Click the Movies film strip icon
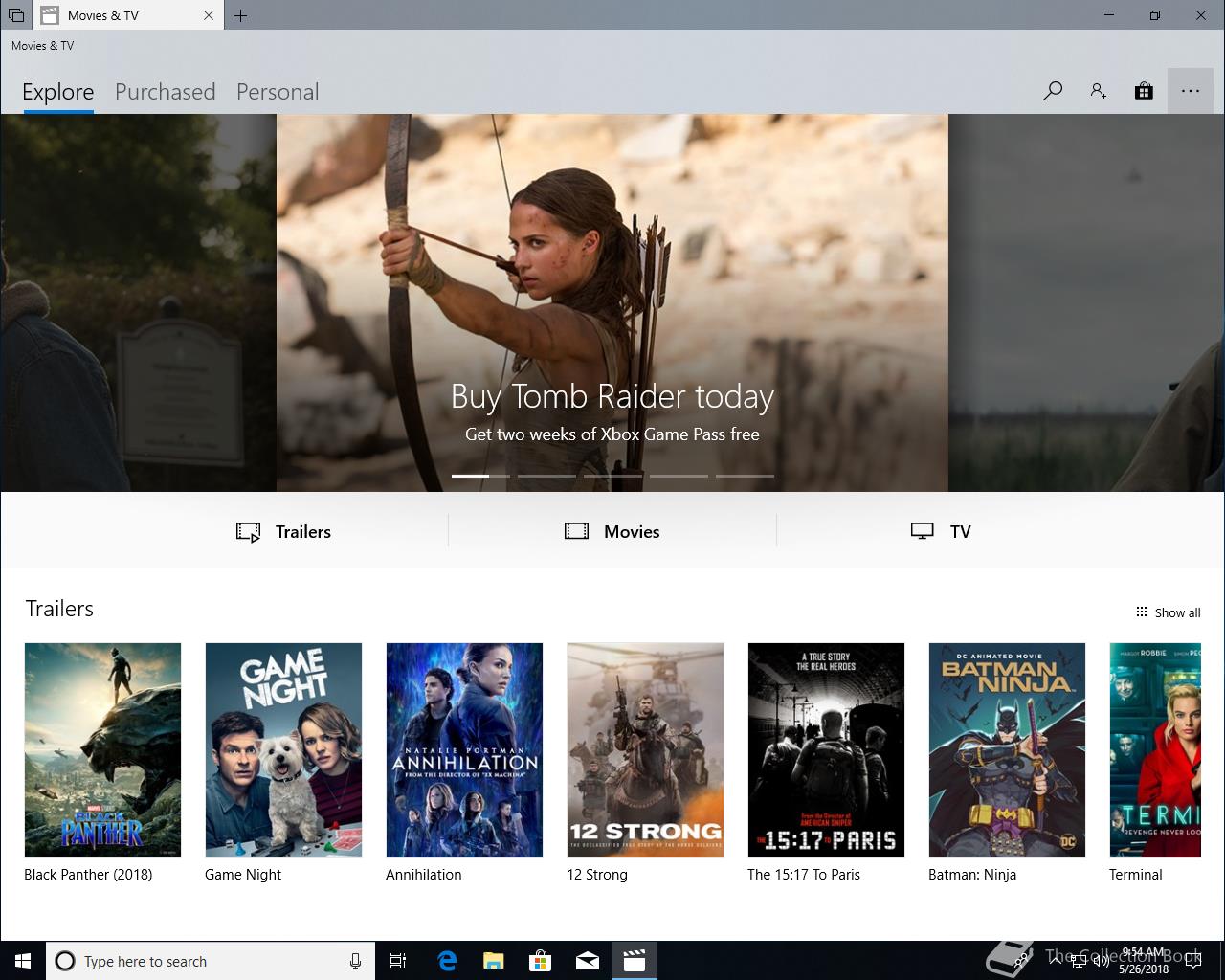This screenshot has width=1225, height=980. [576, 531]
